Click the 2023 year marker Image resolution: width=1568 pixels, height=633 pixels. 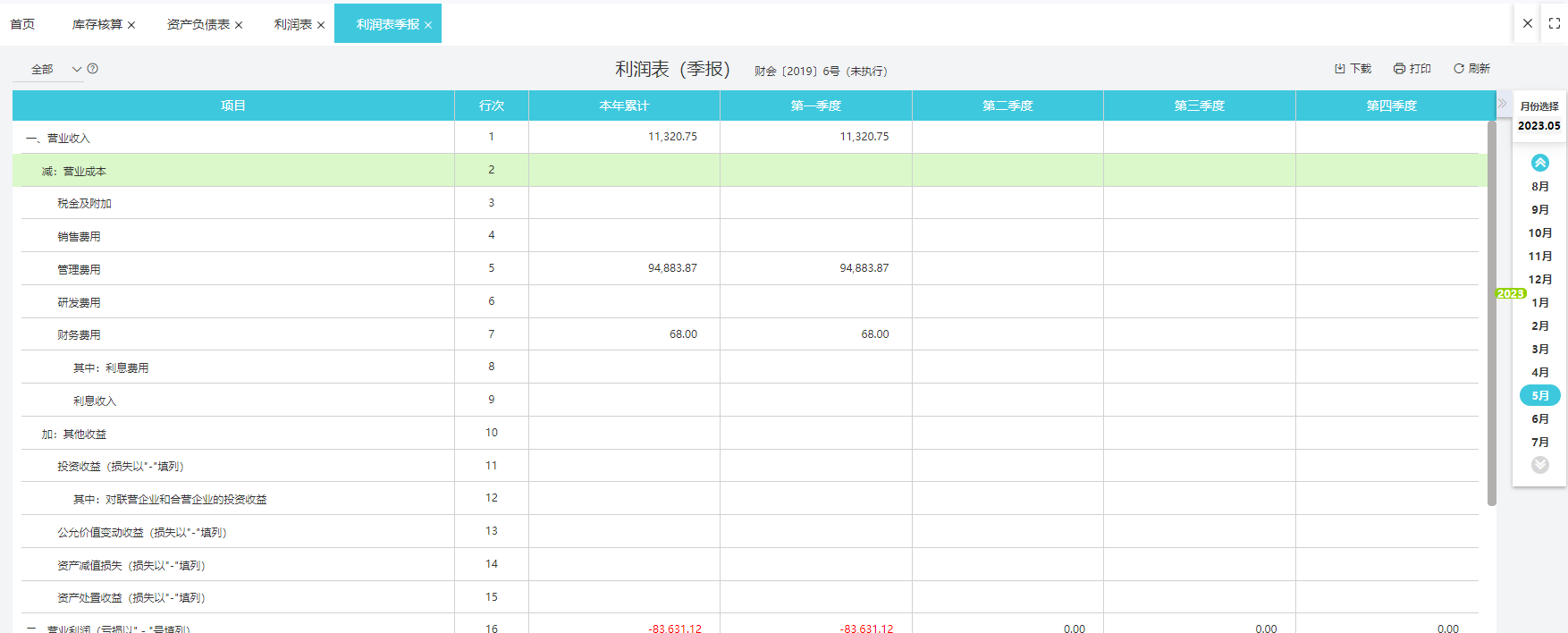1510,293
